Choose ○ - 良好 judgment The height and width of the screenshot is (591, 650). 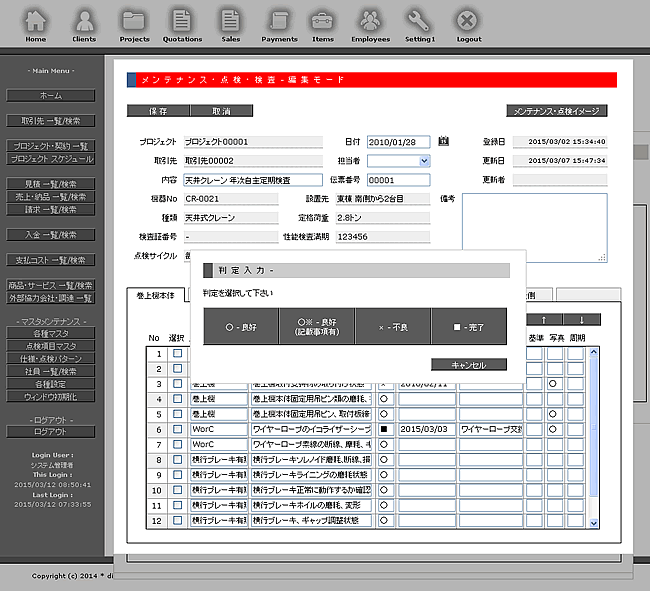coord(241,327)
